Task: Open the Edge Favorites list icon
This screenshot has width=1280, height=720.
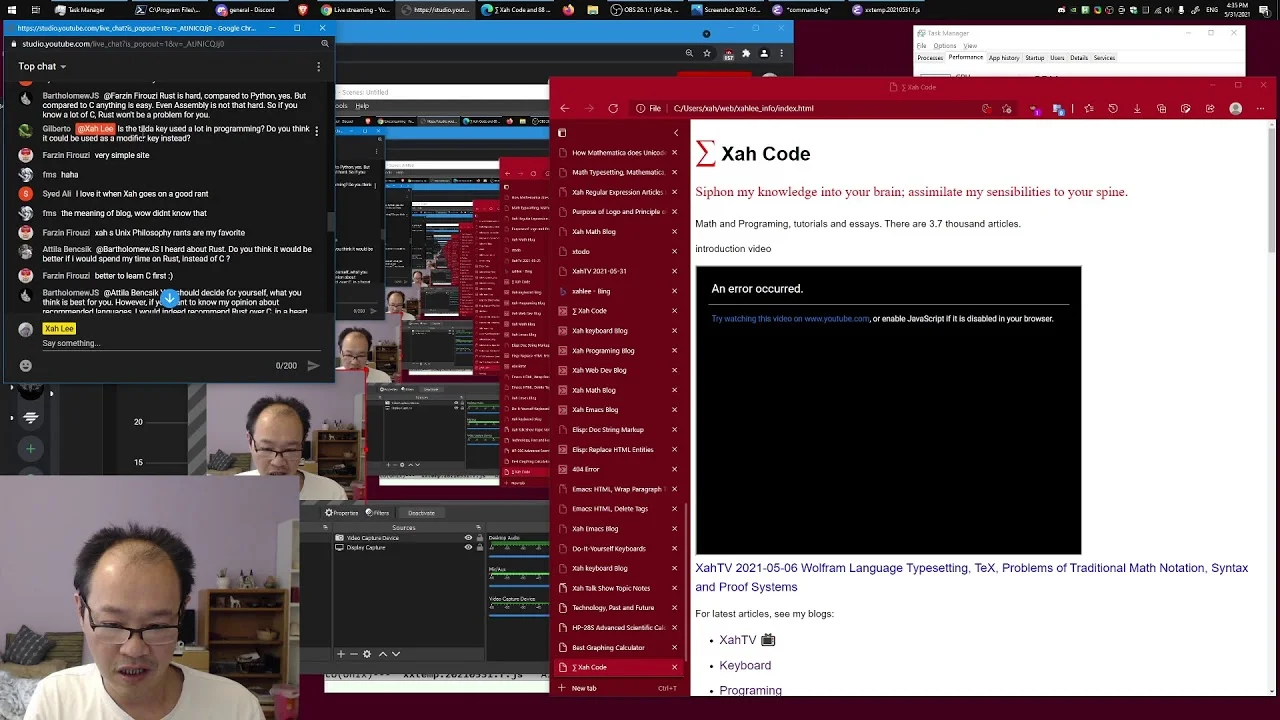Action: pos(1089,108)
